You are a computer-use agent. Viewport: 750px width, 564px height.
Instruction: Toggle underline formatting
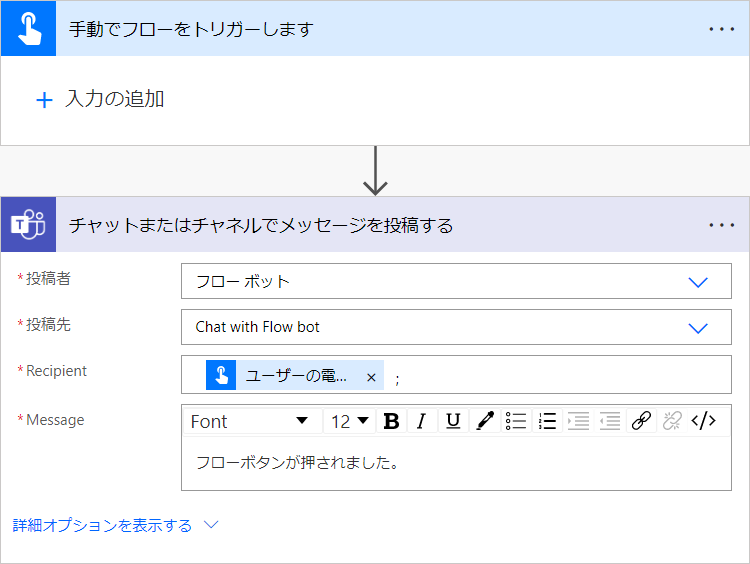pyautogui.click(x=453, y=421)
